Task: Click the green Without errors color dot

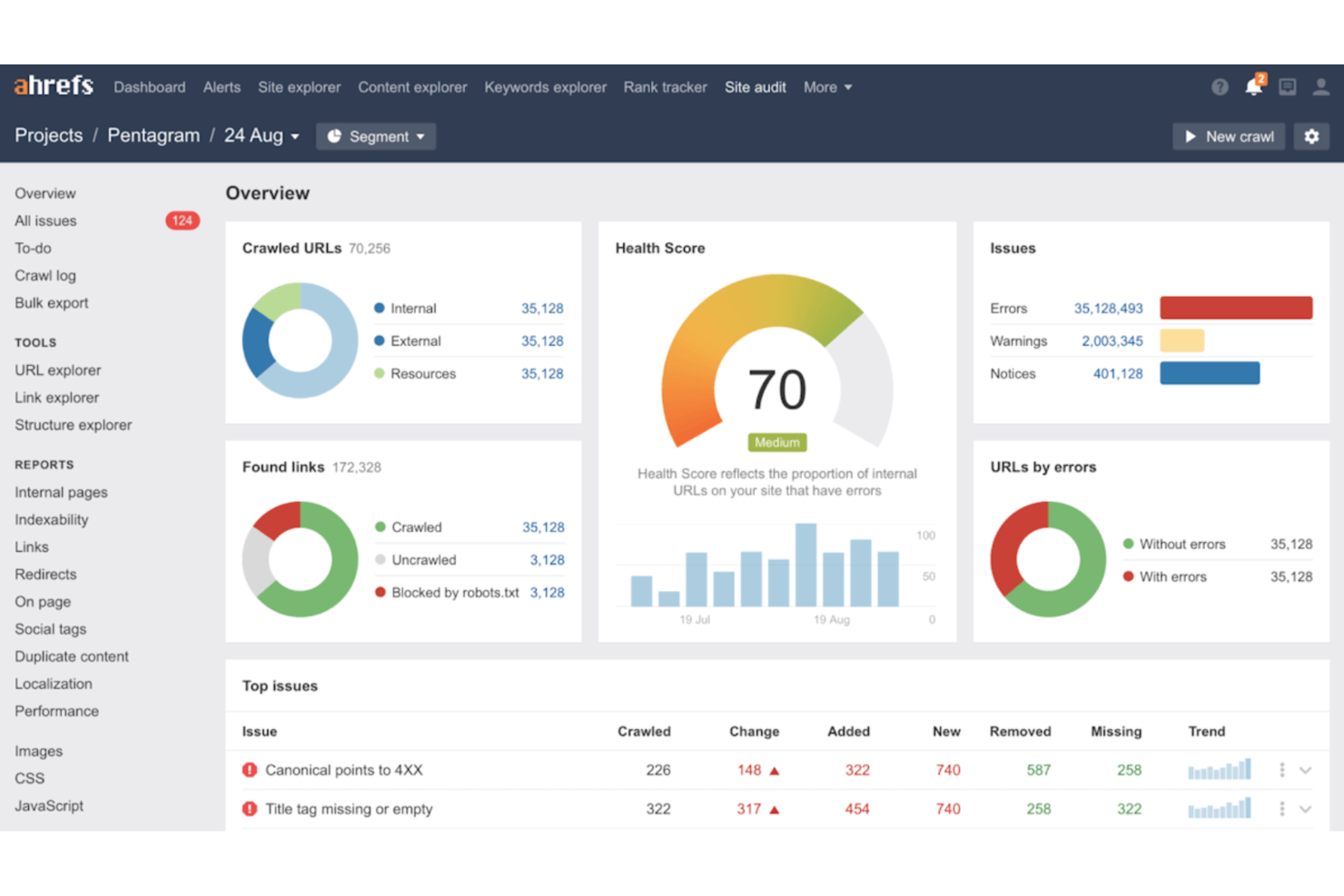Action: coord(1129,544)
